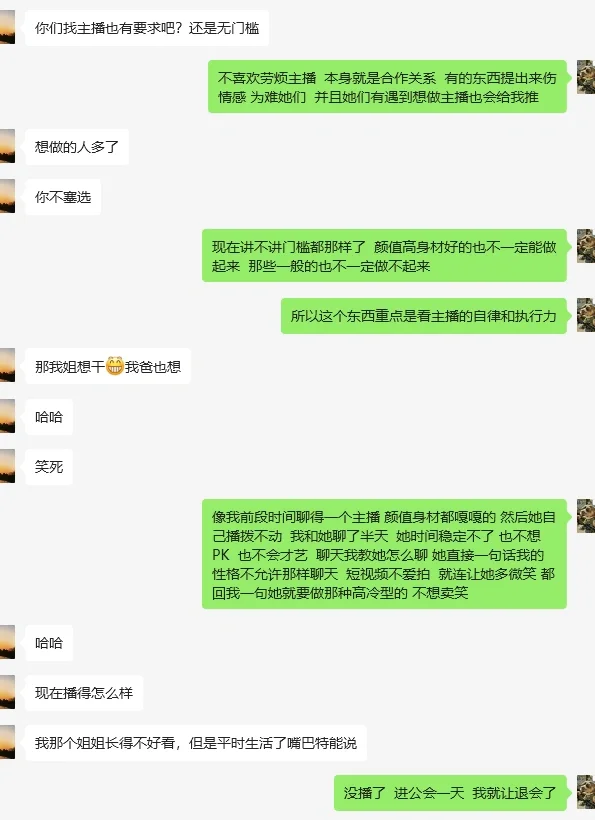The height and width of the screenshot is (820, 595).
Task: Click the avatar next to 没播了 message
Action: (586, 792)
